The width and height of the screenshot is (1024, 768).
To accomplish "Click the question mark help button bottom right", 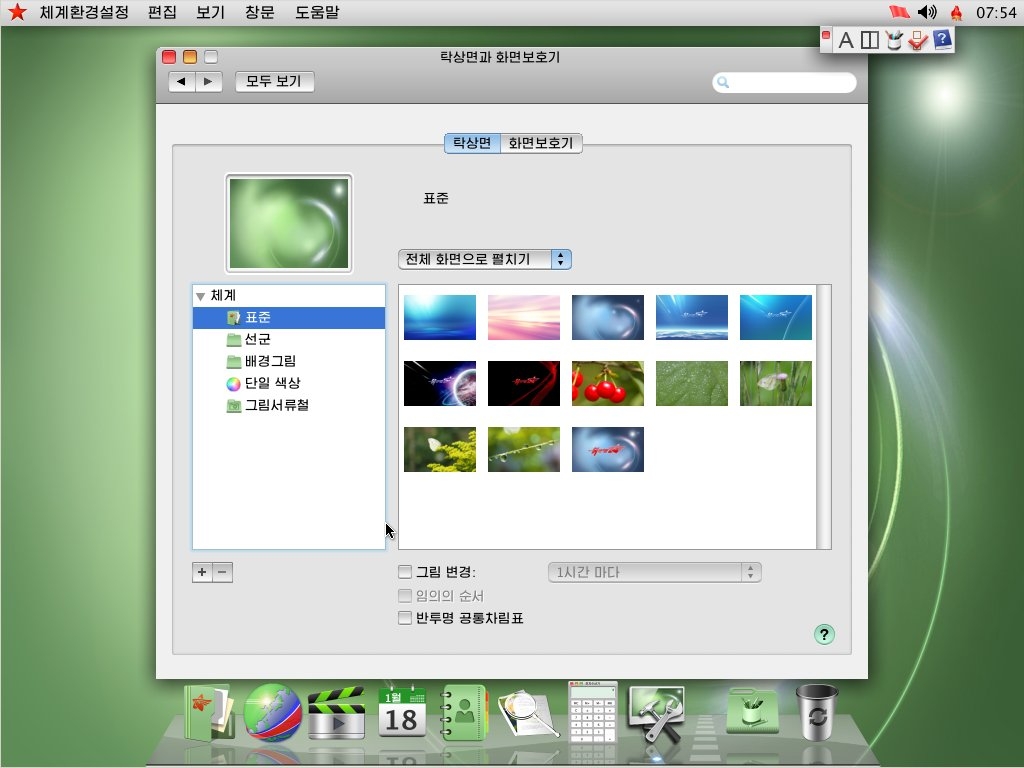I will 823,633.
